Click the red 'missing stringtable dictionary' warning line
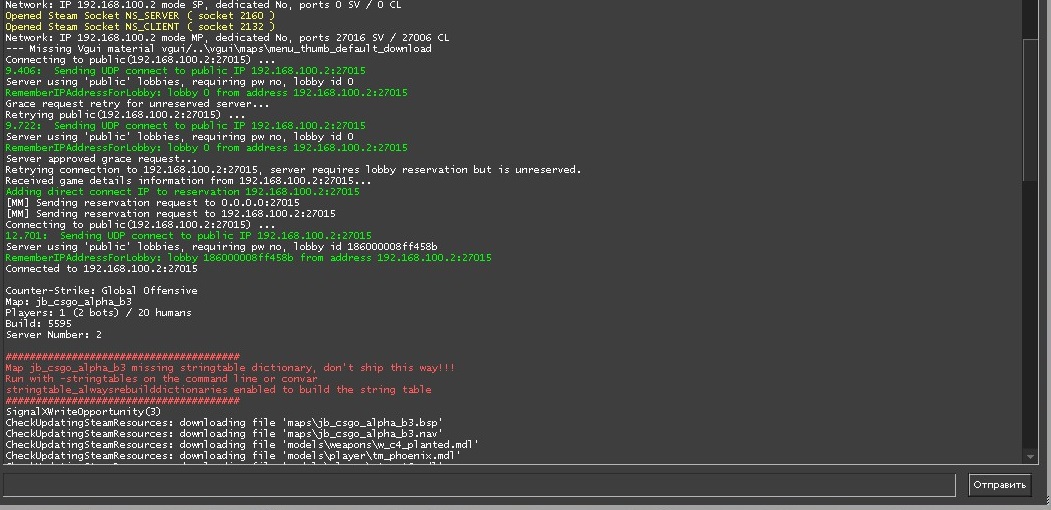Image resolution: width=1051 pixels, height=510 pixels. click(230, 368)
